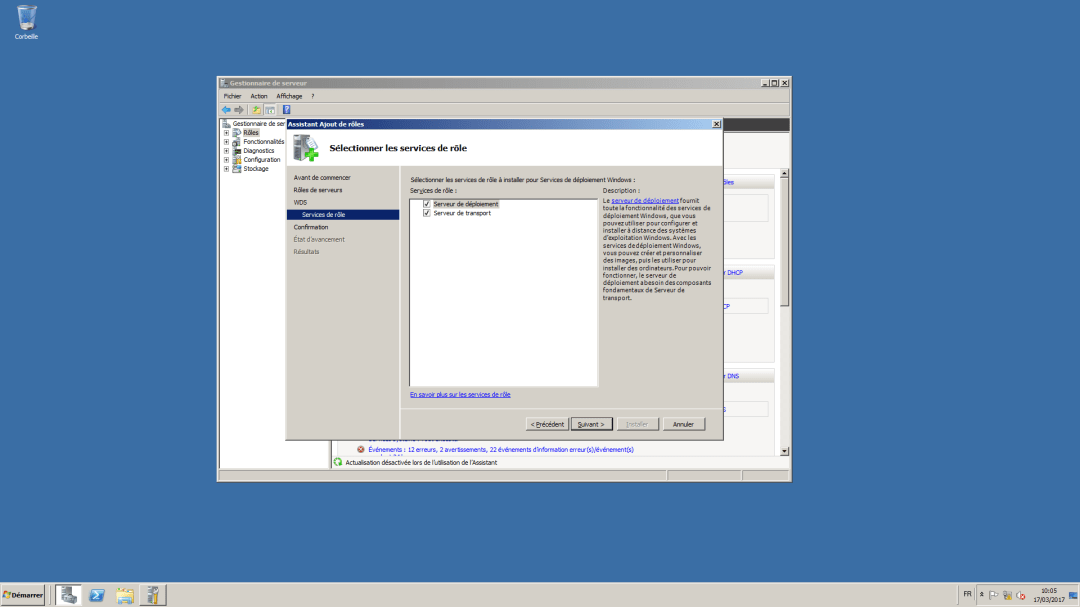Expand the Diagnostics tree node
Screen dimensions: 1080x607
[226, 151]
